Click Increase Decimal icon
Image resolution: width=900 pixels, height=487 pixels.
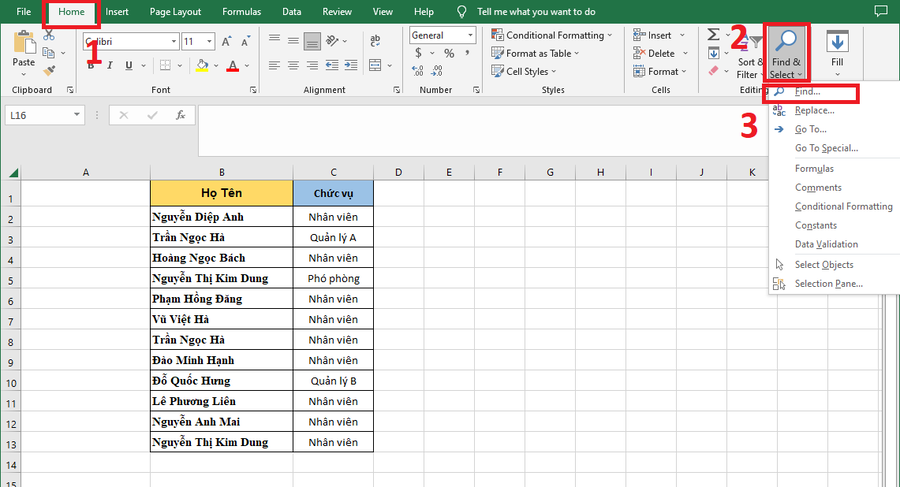pos(418,71)
